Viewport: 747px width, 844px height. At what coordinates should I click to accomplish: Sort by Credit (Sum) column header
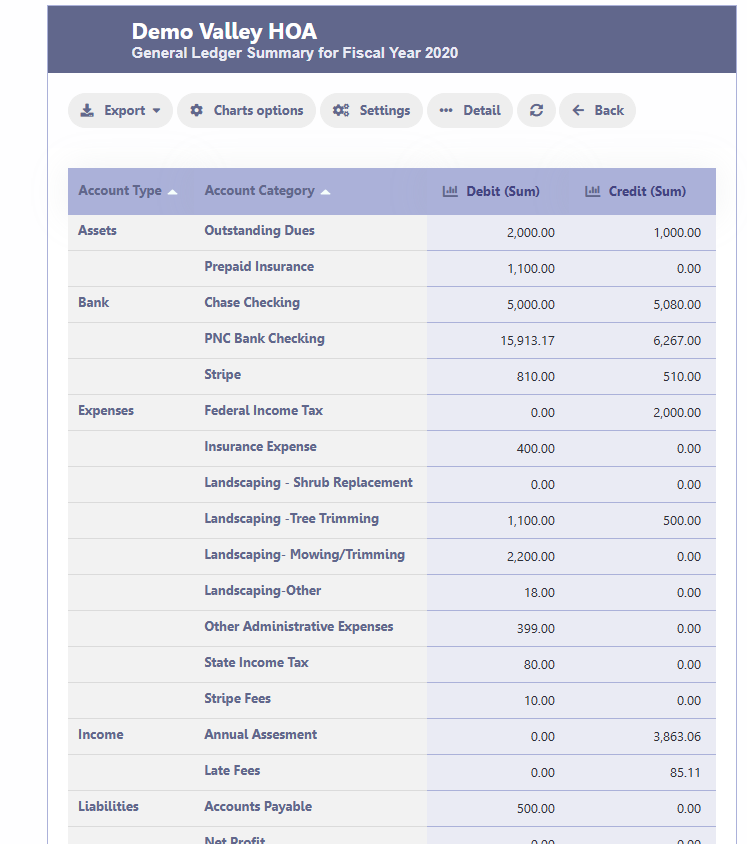point(647,191)
